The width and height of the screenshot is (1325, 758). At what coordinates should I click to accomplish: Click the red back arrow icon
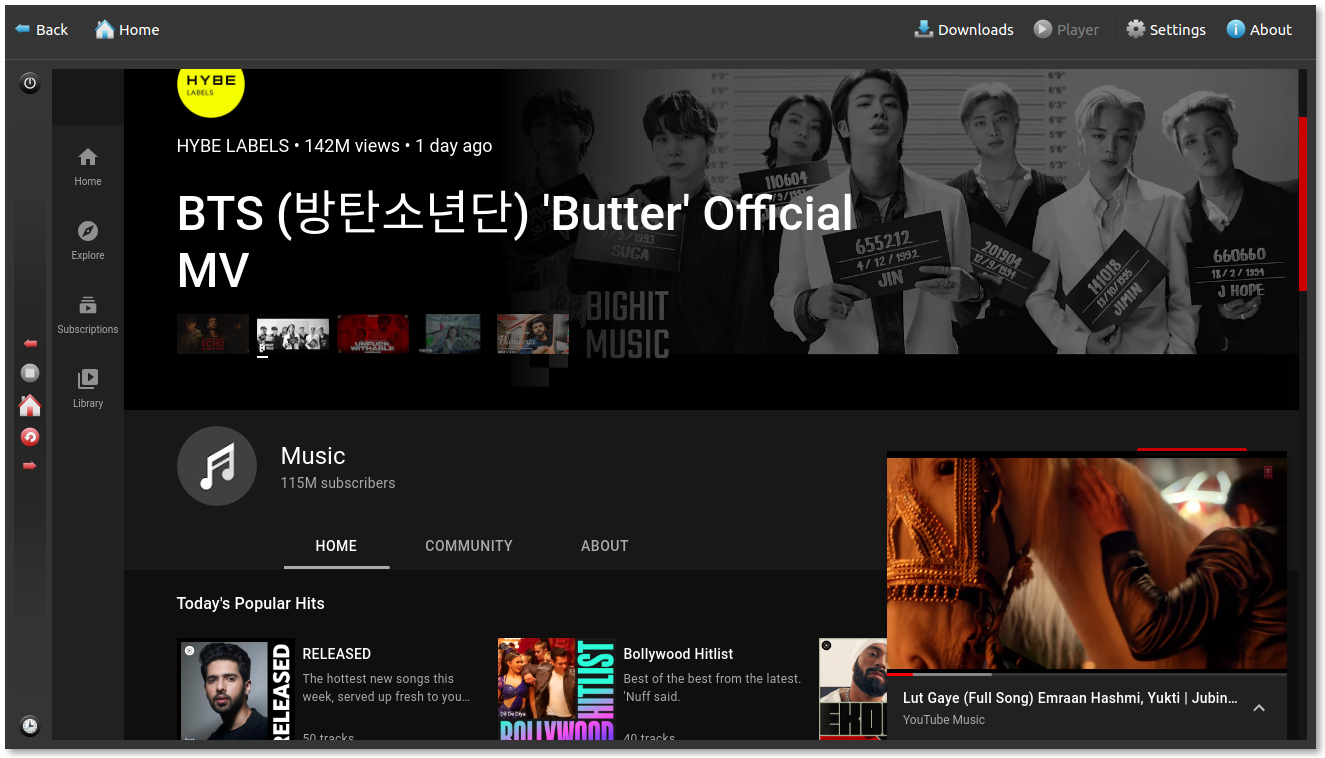pyautogui.click(x=30, y=344)
